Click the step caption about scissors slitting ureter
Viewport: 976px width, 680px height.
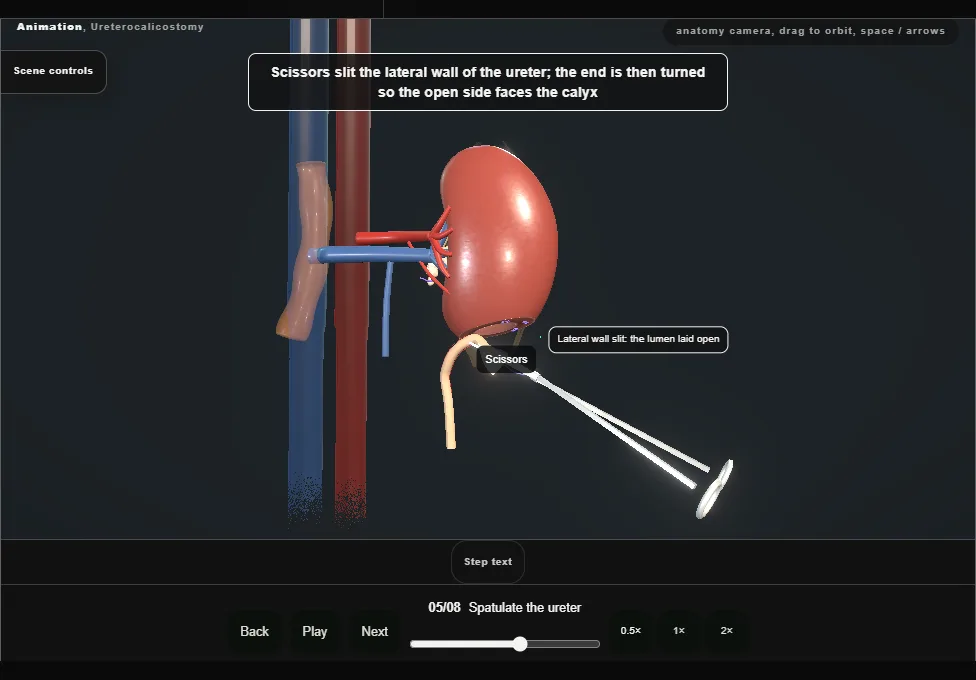(x=488, y=82)
